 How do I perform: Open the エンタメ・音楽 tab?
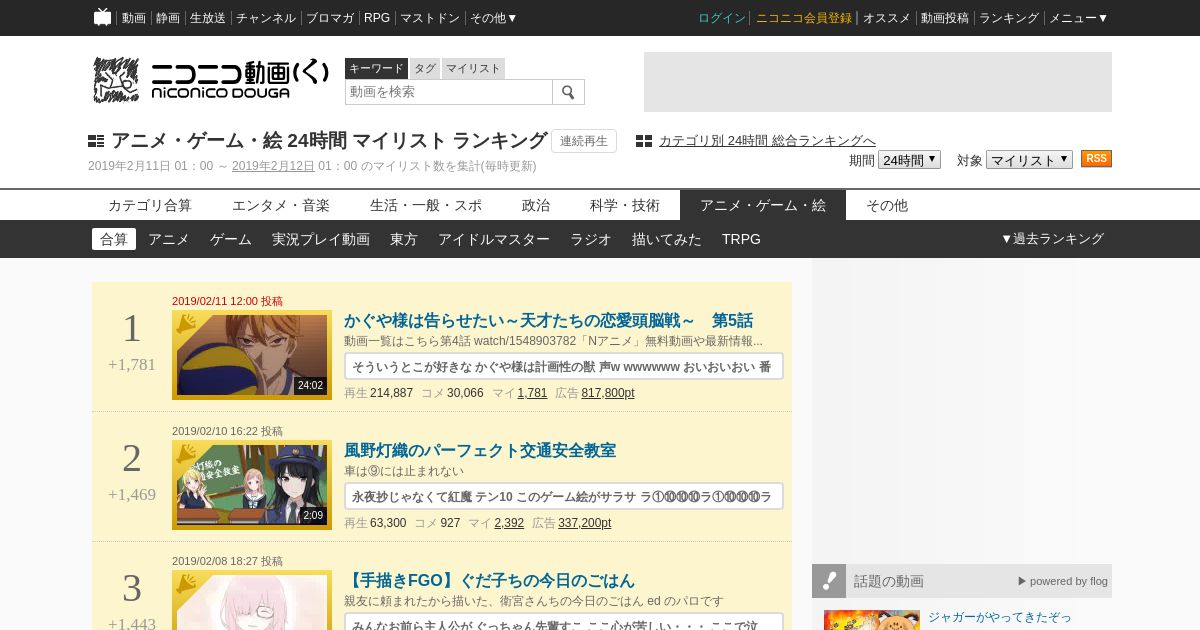point(281,205)
